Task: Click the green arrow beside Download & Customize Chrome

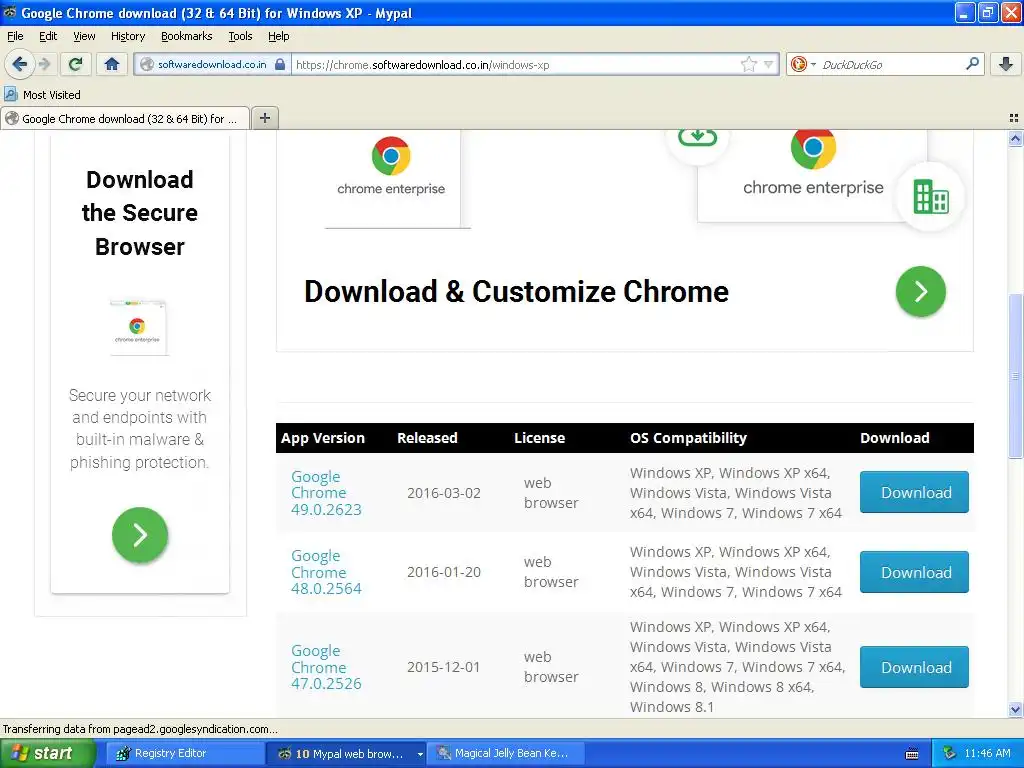Action: pyautogui.click(x=920, y=291)
